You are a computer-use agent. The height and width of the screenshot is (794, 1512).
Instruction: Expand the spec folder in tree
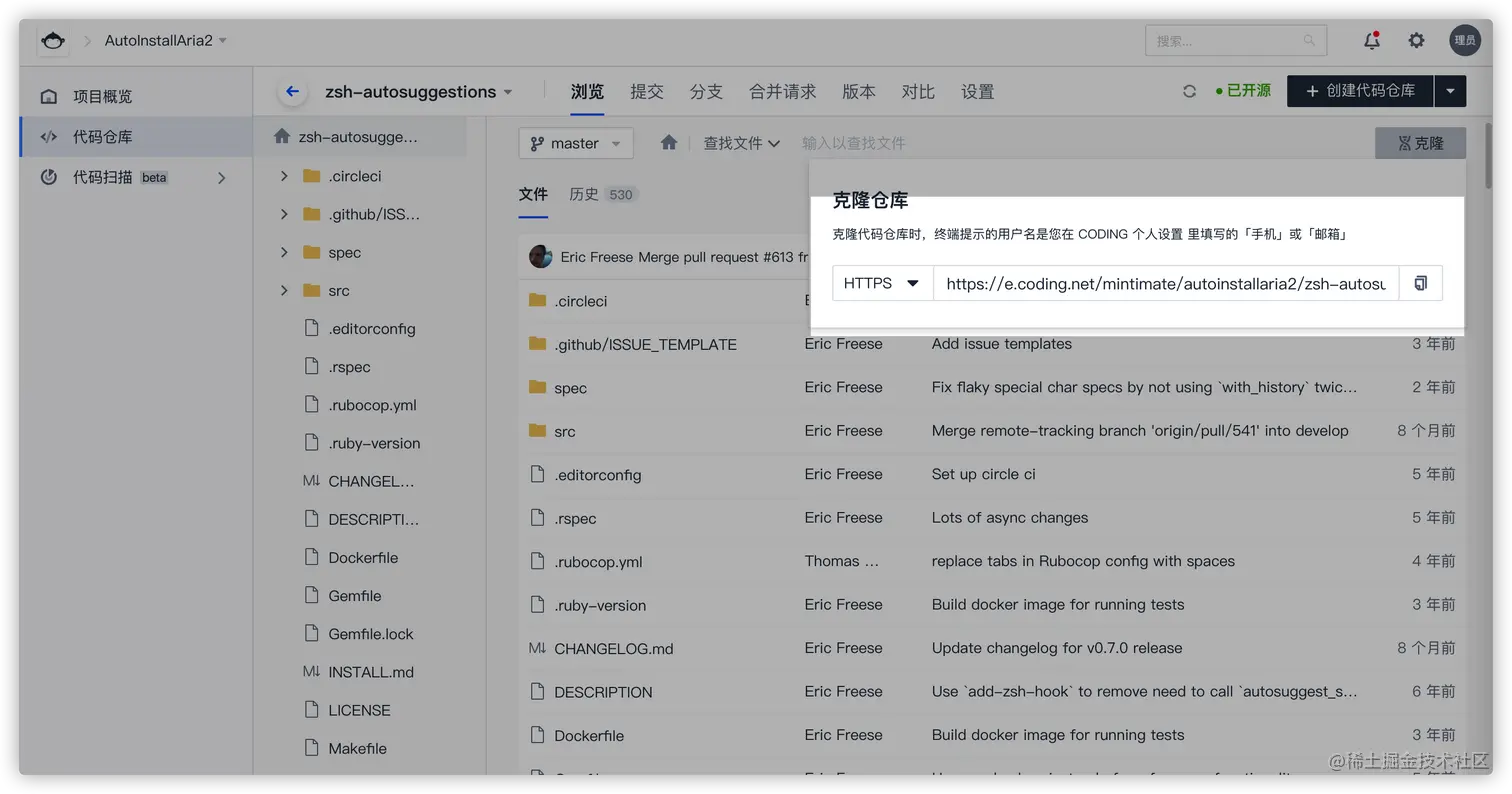(285, 252)
